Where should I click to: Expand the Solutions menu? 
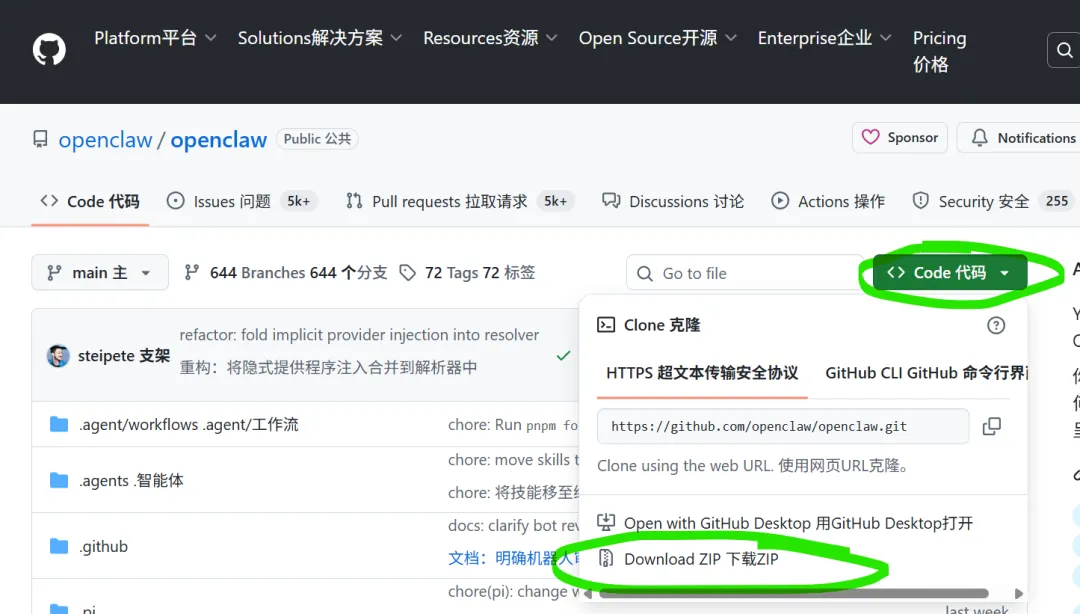click(x=320, y=38)
